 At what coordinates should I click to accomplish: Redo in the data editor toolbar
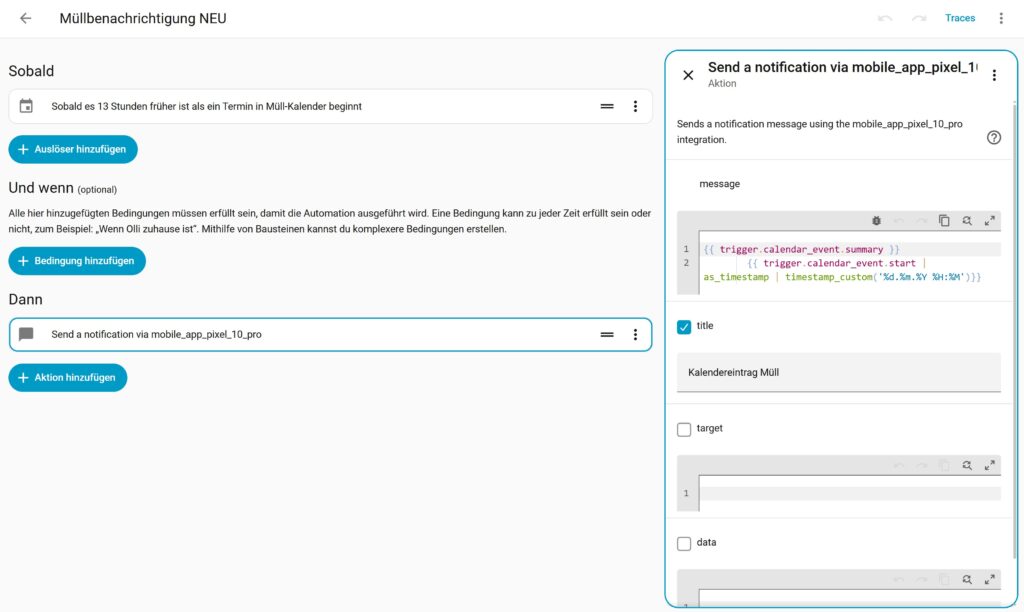click(921, 579)
